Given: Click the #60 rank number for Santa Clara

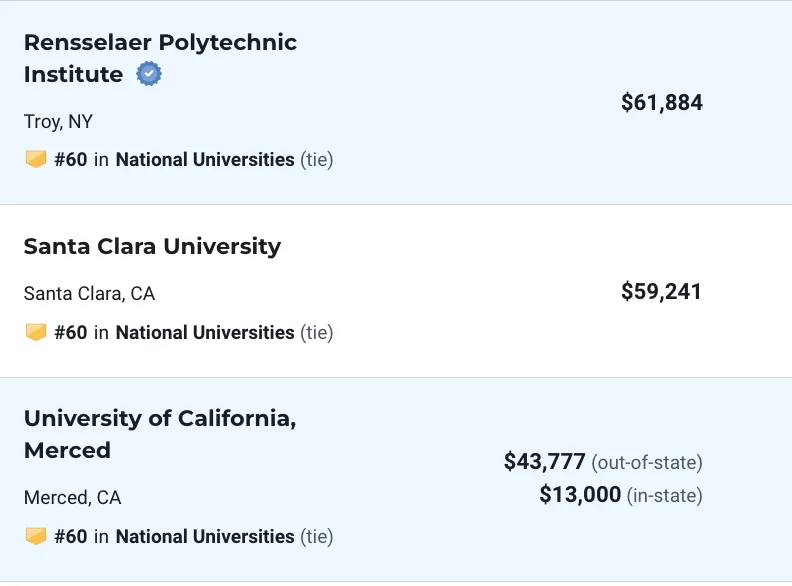Looking at the screenshot, I should 71,333.
